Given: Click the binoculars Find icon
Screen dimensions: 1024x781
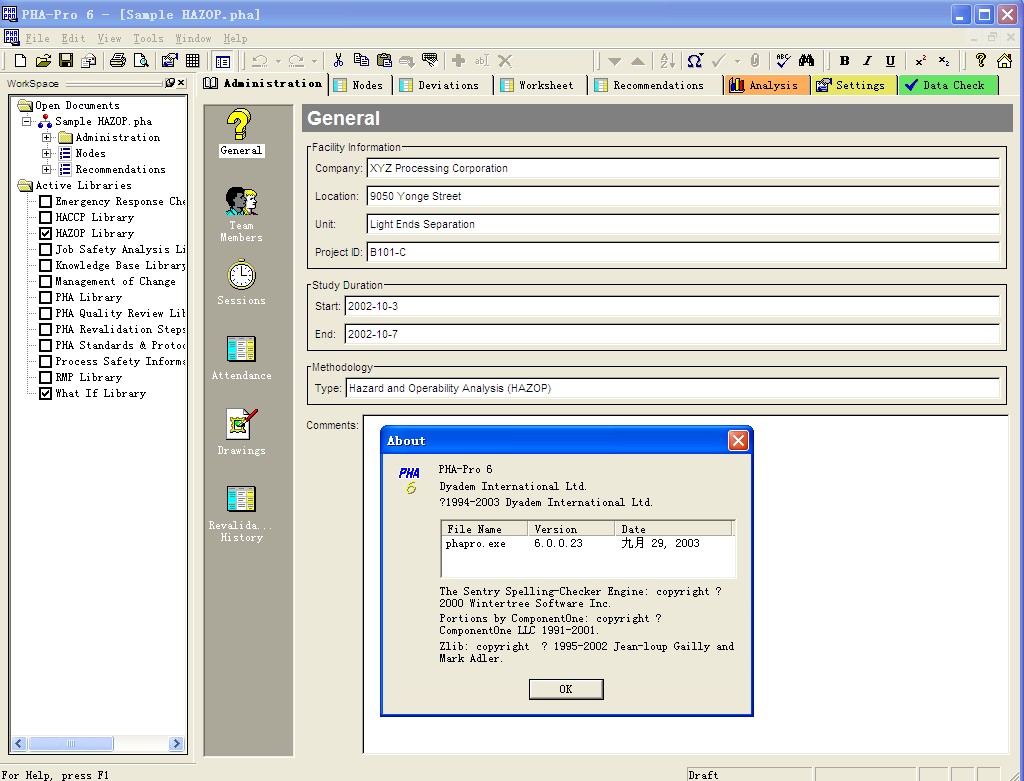Looking at the screenshot, I should click(x=806, y=61).
